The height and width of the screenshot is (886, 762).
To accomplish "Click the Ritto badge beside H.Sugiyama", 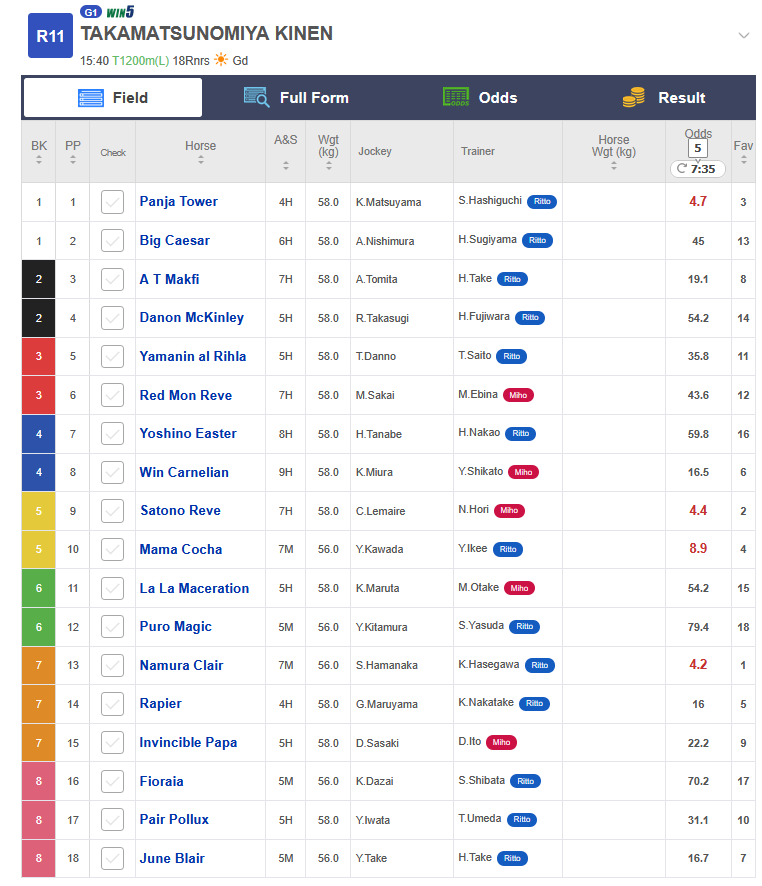I will [x=537, y=241].
